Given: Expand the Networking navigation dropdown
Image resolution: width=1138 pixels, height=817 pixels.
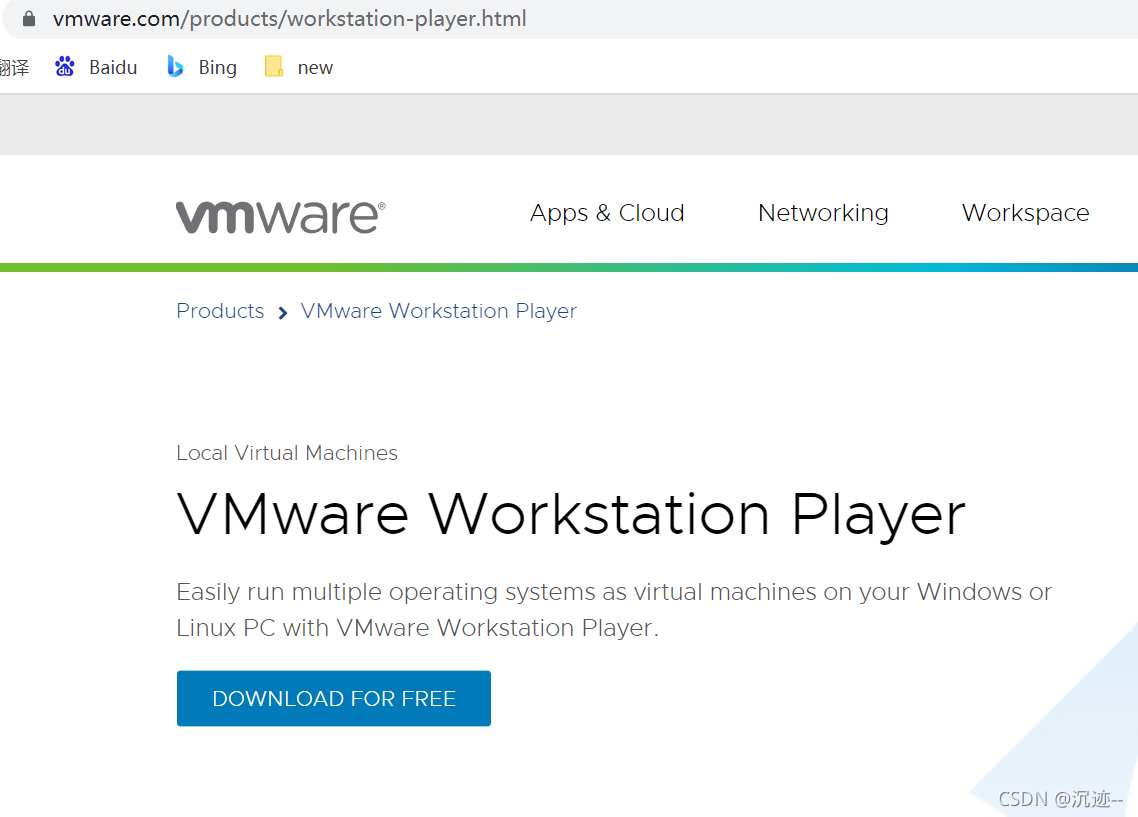Looking at the screenshot, I should [823, 213].
